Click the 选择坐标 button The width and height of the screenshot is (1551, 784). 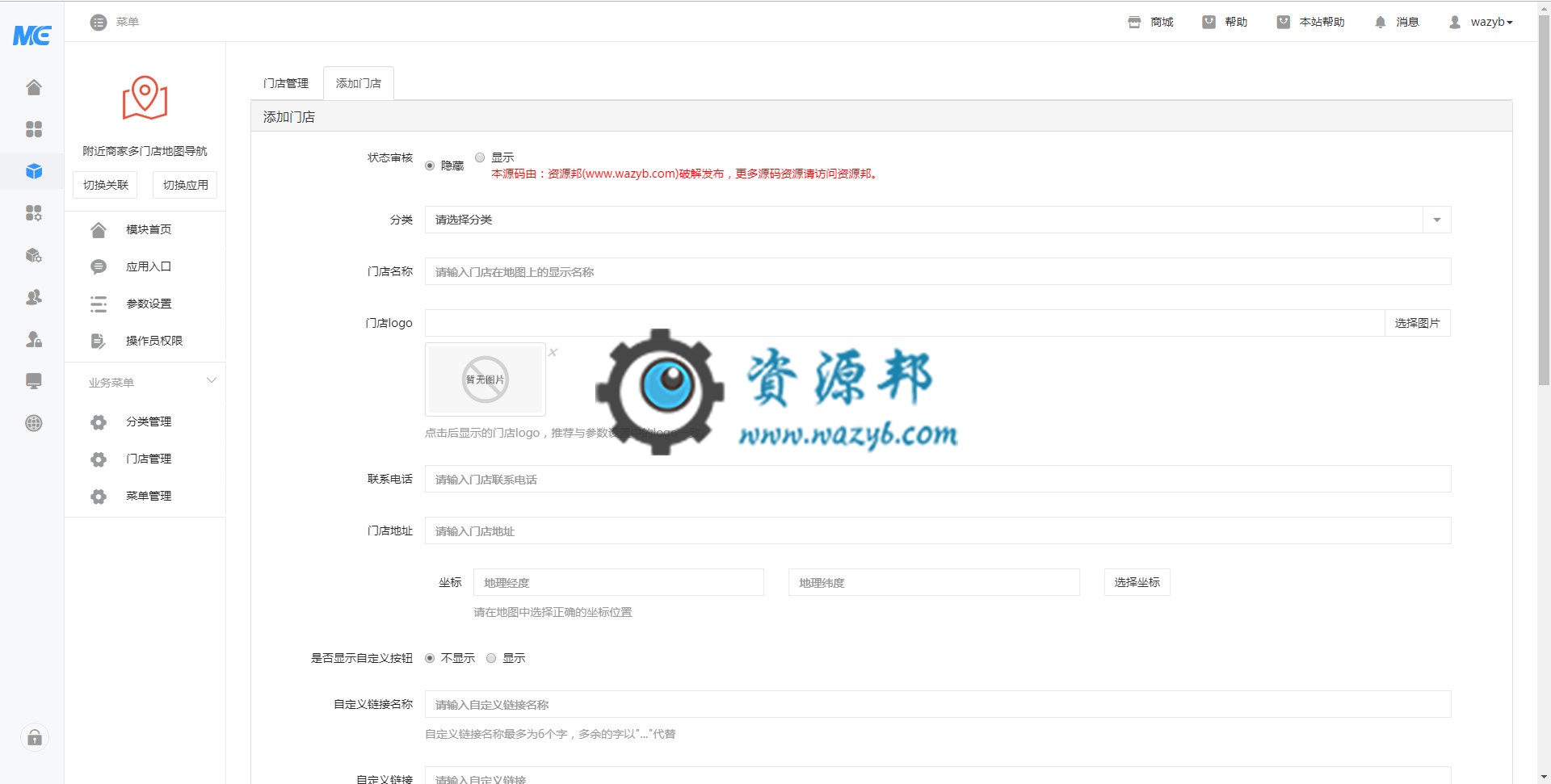1137,582
